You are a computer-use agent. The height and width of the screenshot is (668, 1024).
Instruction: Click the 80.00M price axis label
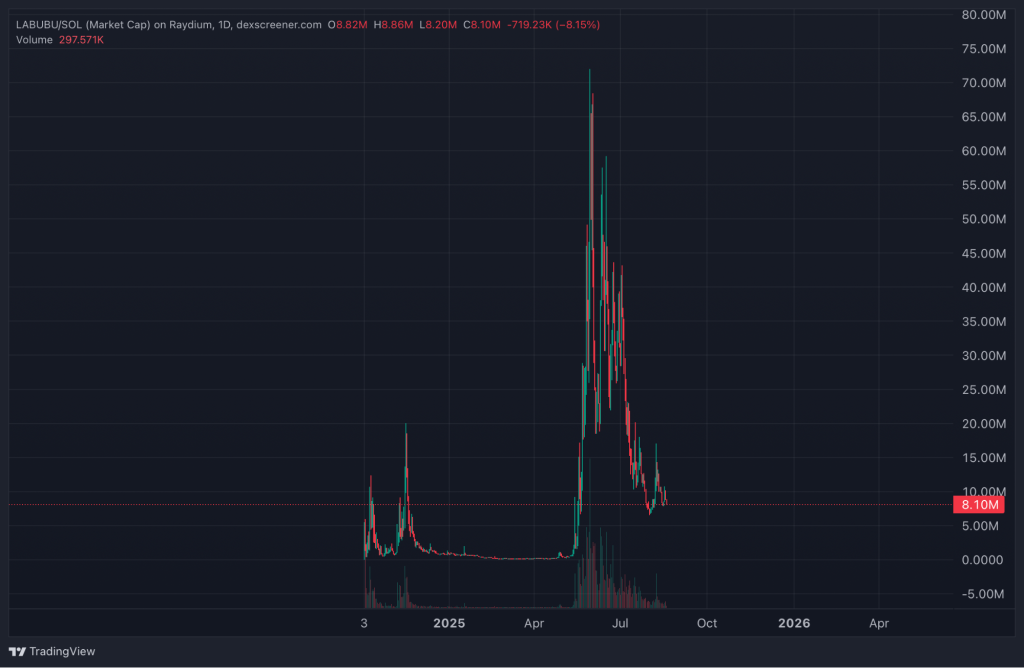click(984, 15)
